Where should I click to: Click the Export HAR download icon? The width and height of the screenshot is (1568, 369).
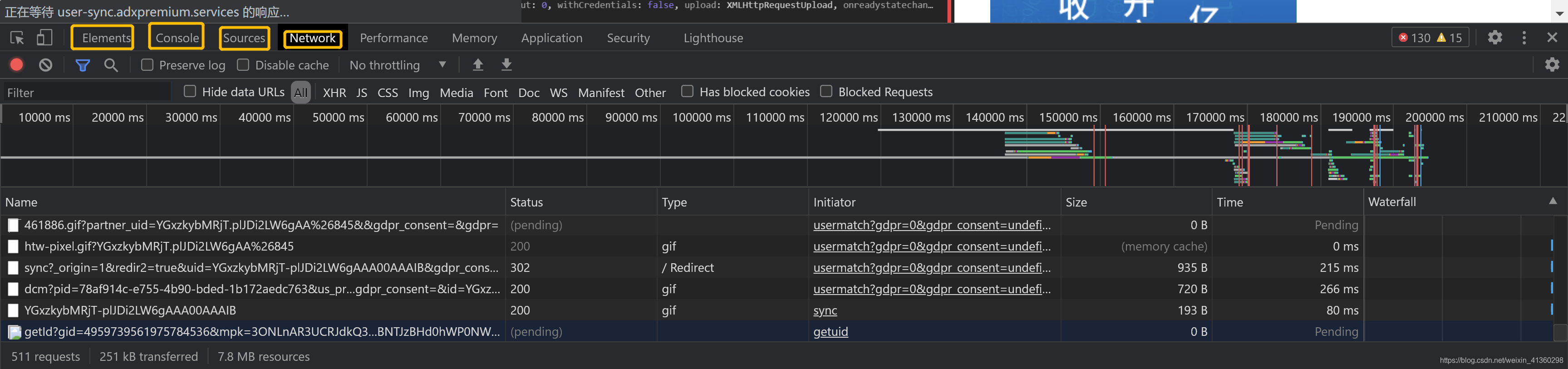click(x=506, y=64)
